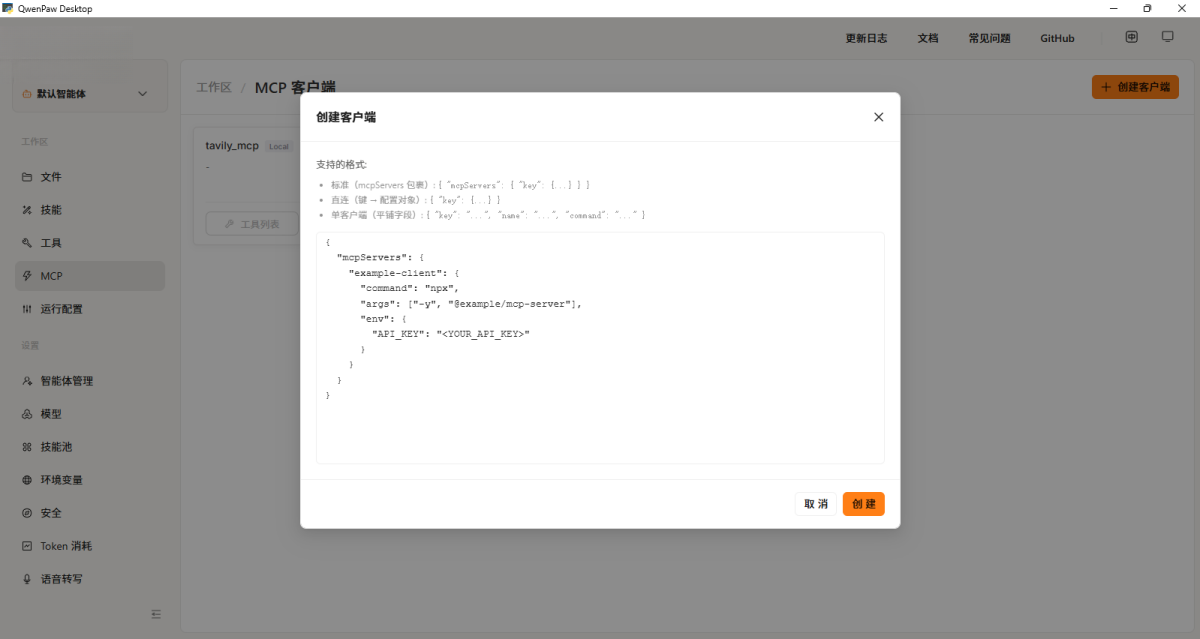
Task: Click the "example-client" line in editor
Action: coord(403,272)
